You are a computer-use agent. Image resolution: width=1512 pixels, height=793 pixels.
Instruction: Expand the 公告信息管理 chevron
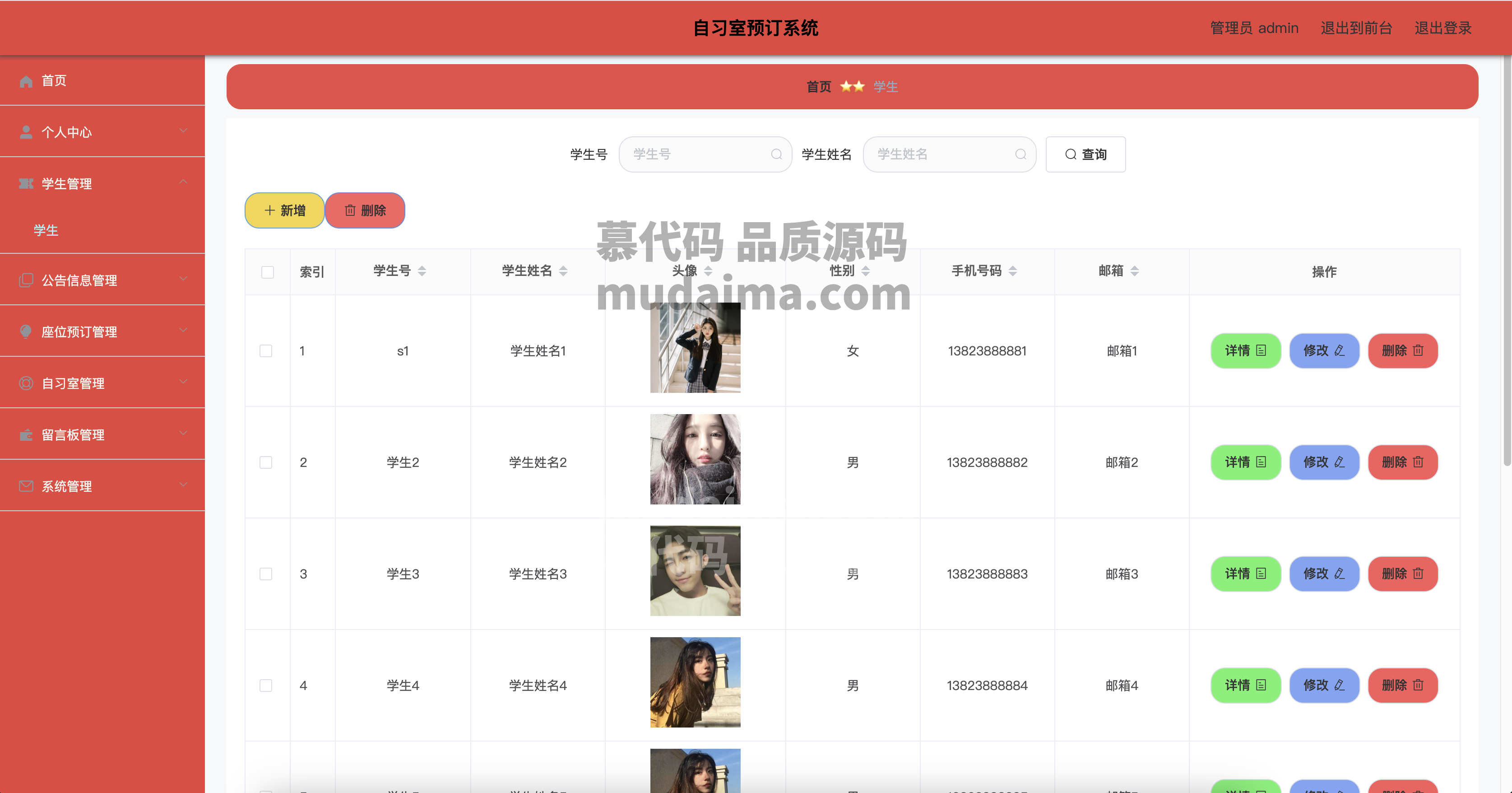tap(183, 279)
